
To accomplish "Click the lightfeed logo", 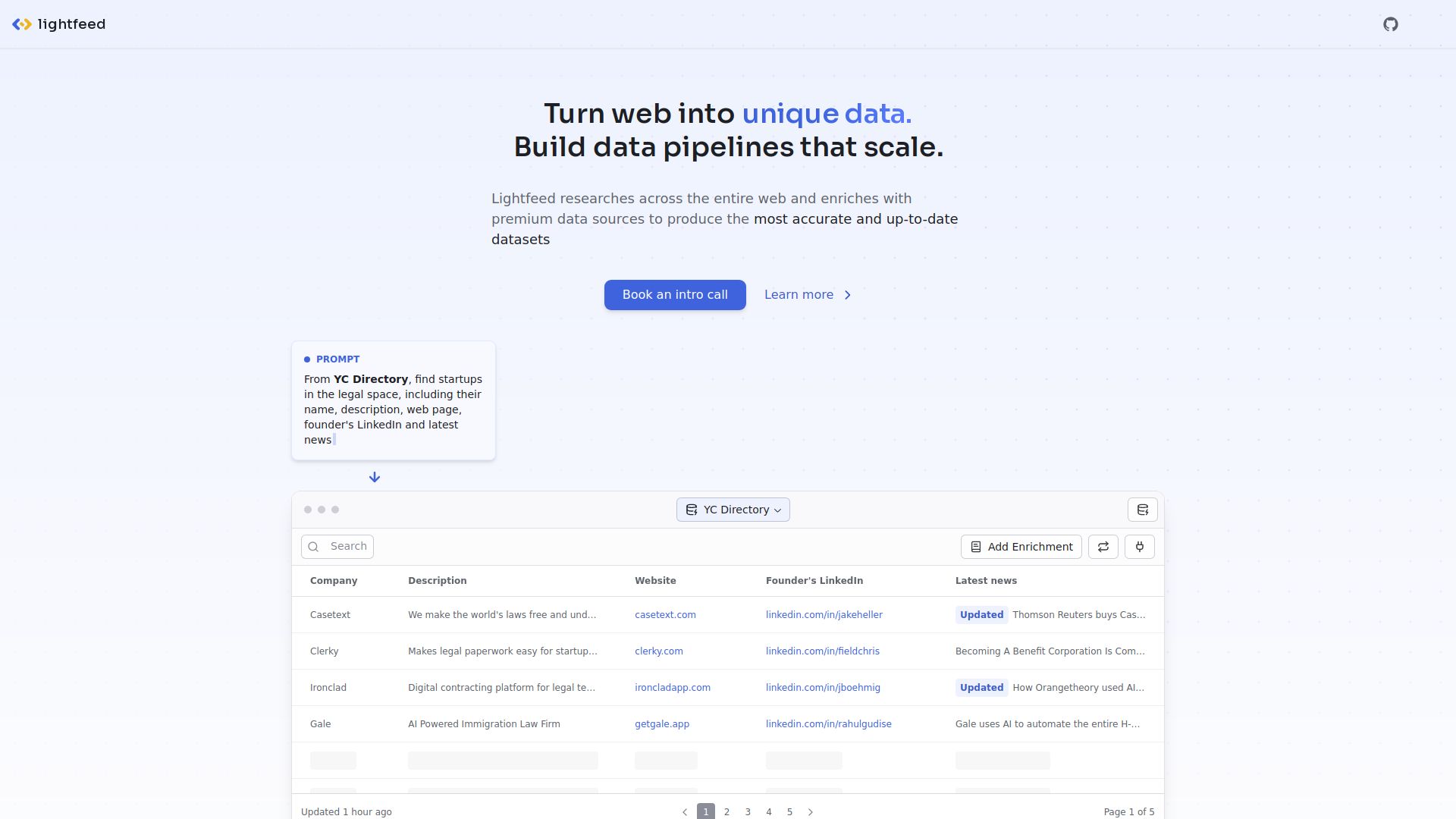I will 59,24.
